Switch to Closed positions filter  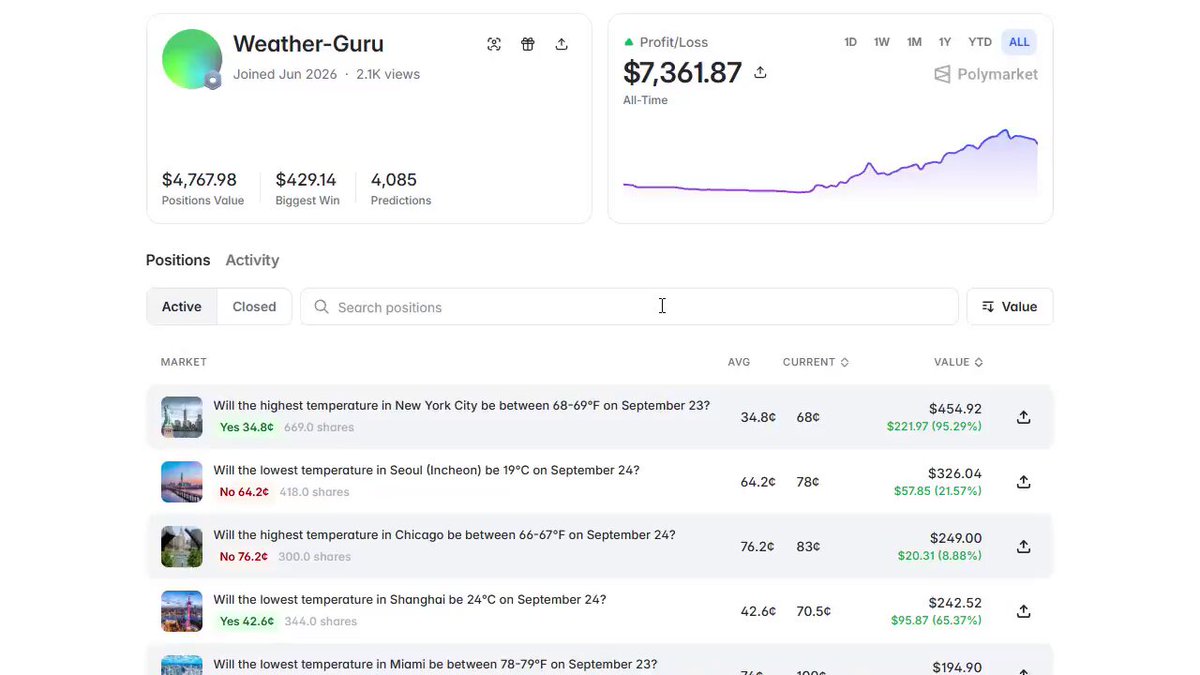tap(254, 307)
